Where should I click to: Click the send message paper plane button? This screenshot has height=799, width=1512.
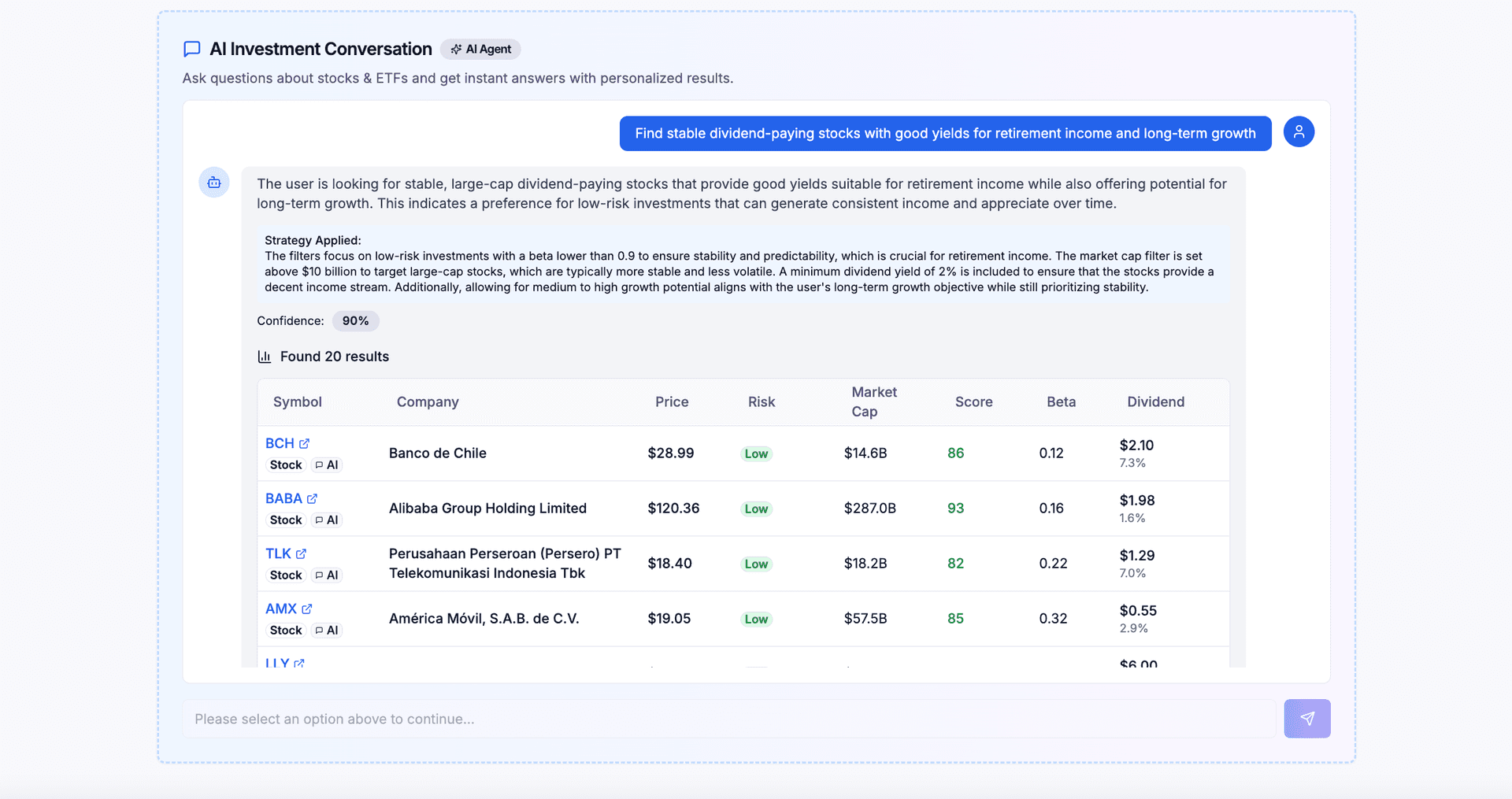click(x=1306, y=718)
